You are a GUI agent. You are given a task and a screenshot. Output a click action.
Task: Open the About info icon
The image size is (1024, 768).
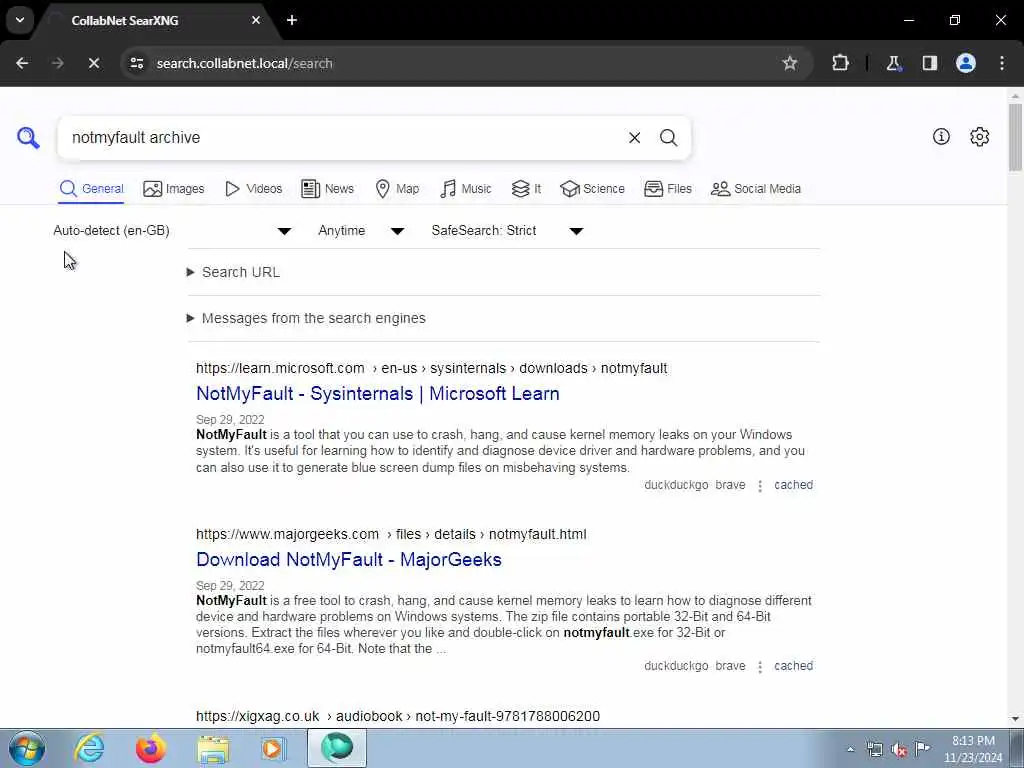point(941,136)
